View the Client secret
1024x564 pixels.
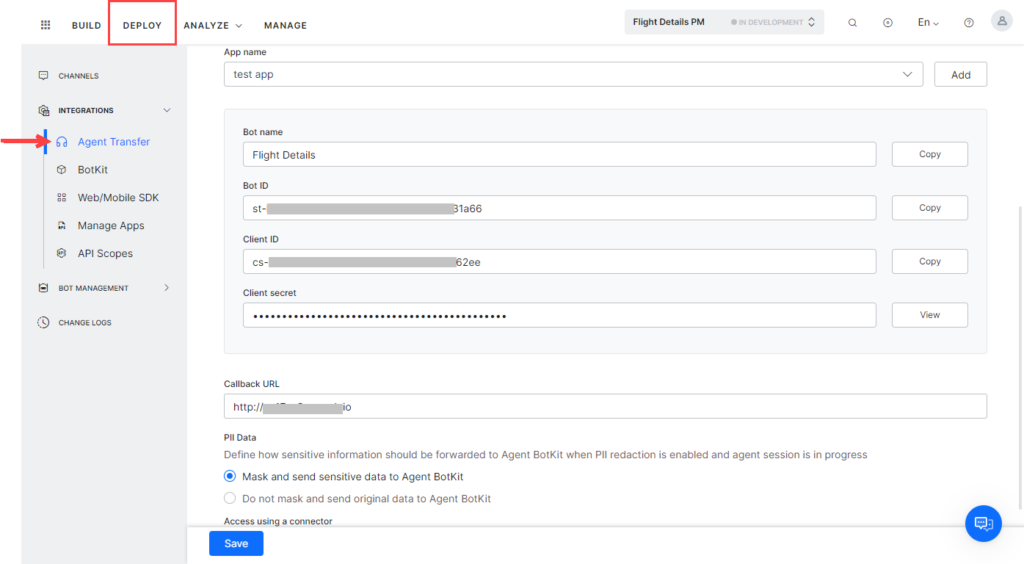[x=929, y=315]
